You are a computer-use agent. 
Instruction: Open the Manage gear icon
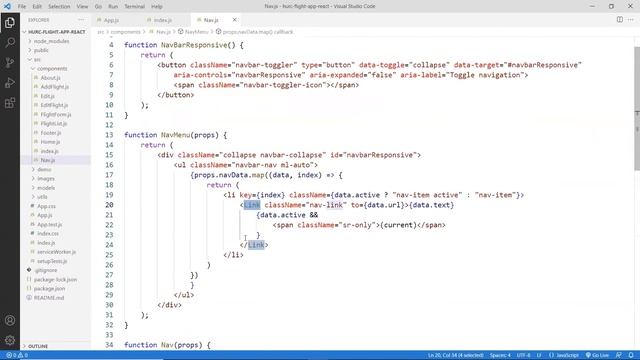click(10, 340)
